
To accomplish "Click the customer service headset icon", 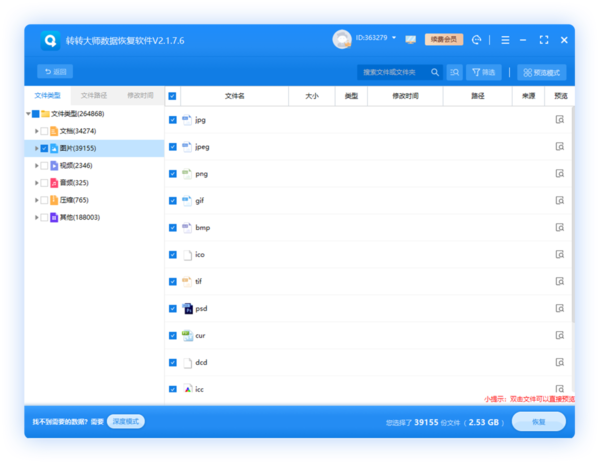I will coord(477,40).
